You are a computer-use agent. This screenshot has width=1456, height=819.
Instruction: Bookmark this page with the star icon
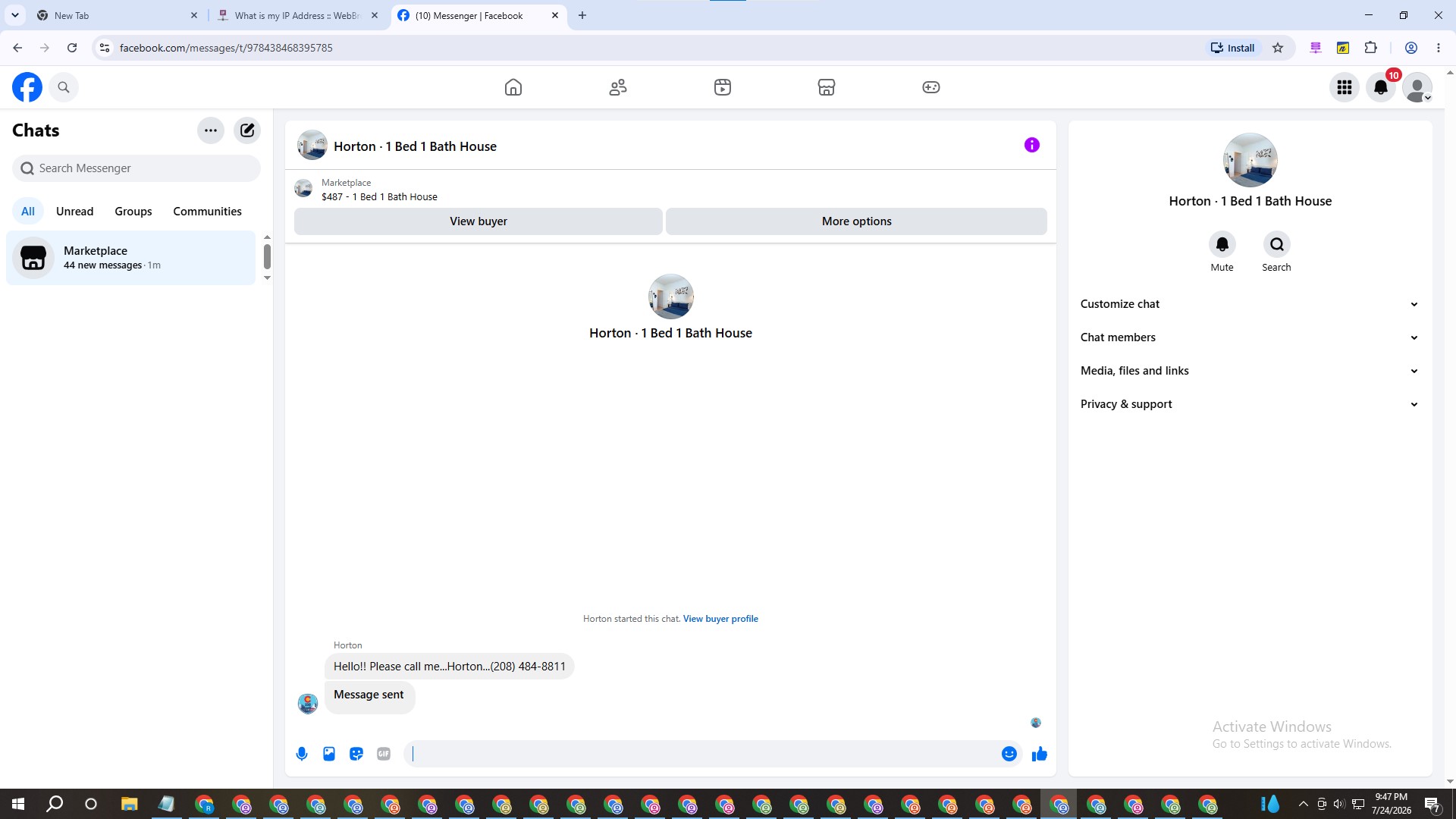click(x=1278, y=48)
